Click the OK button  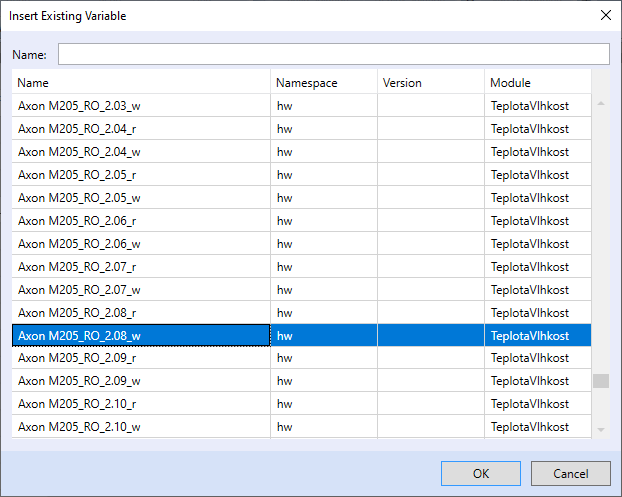click(481, 473)
